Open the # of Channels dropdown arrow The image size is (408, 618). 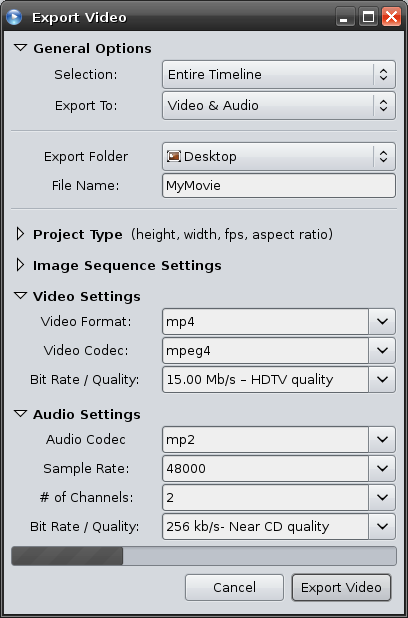(x=382, y=497)
